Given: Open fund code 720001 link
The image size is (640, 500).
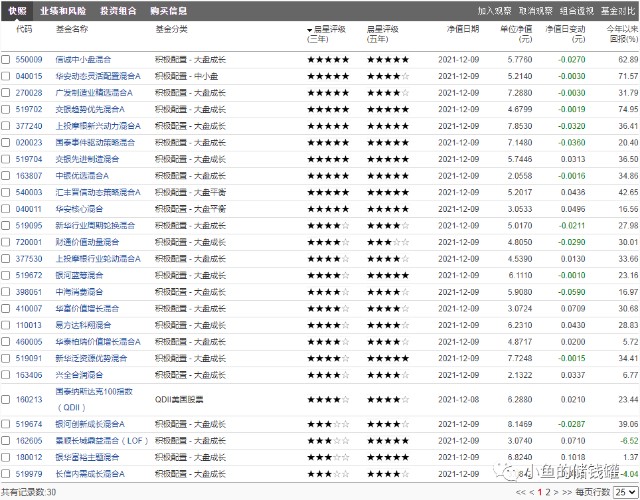Looking at the screenshot, I should pos(29,242).
